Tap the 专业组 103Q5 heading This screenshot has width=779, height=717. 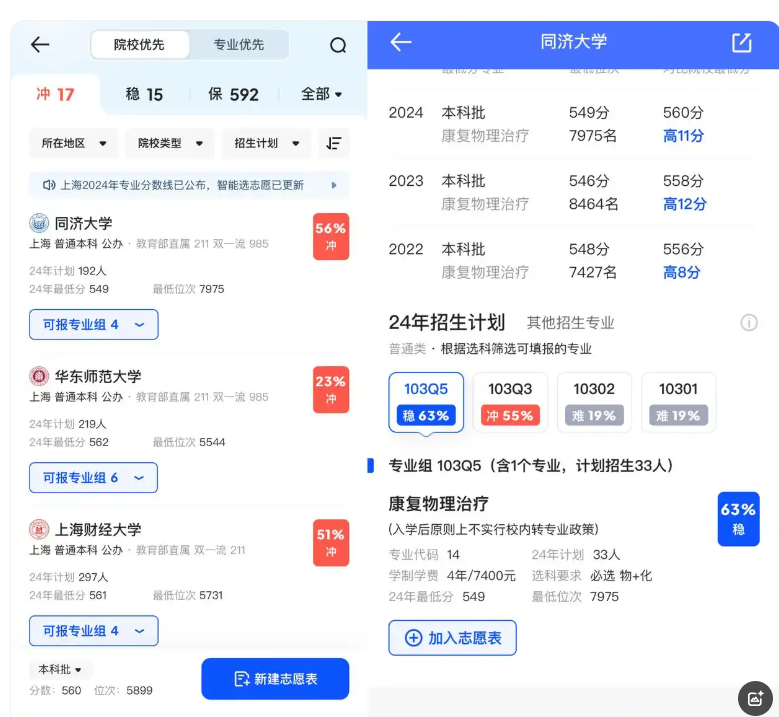[531, 466]
